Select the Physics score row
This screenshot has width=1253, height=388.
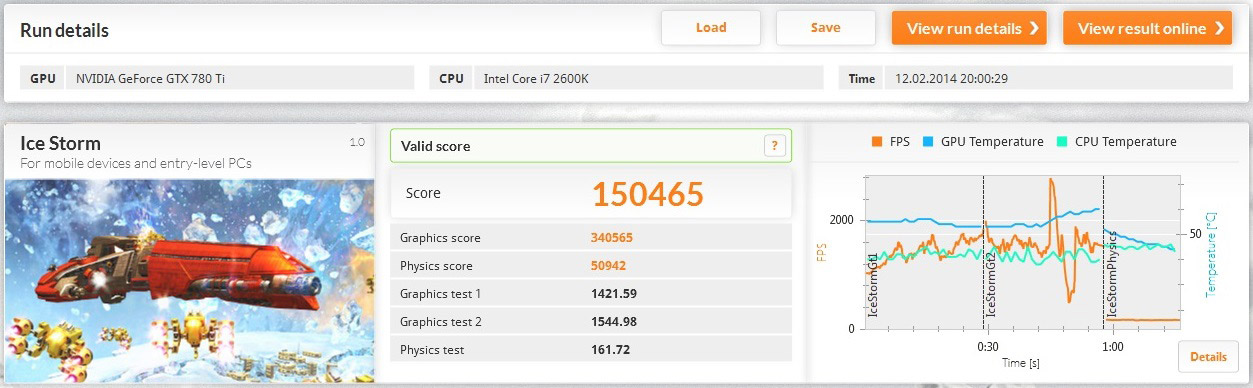coord(590,266)
